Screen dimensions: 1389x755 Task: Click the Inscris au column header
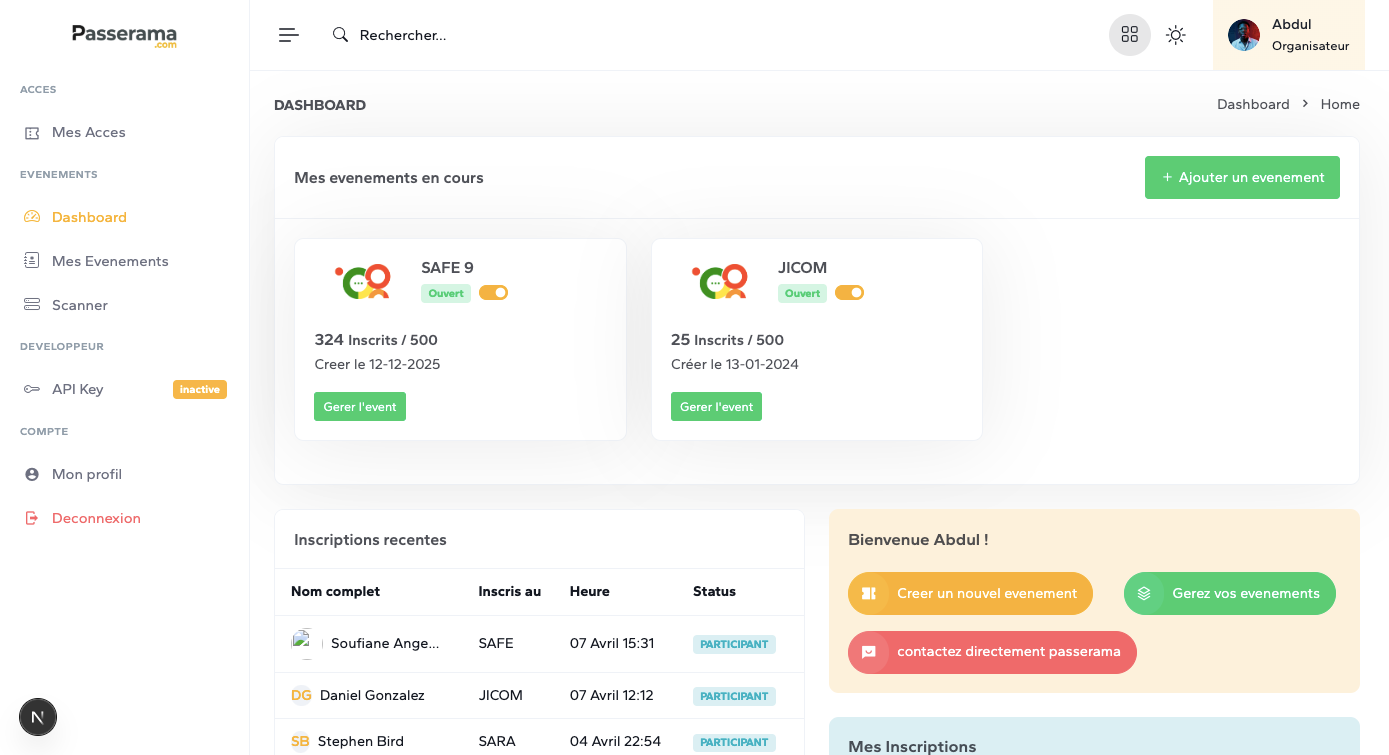(510, 591)
